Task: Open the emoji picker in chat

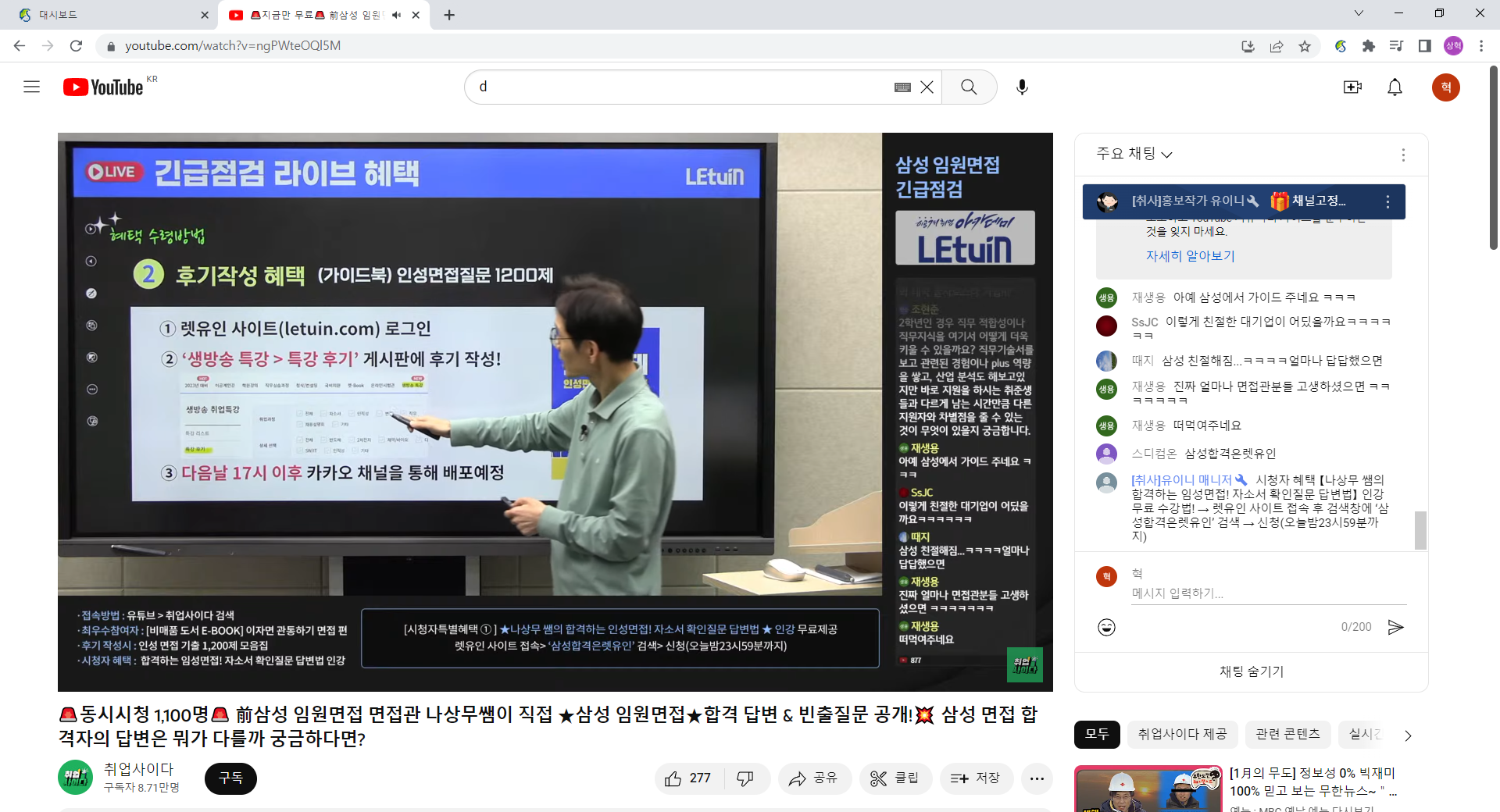Action: [1106, 627]
